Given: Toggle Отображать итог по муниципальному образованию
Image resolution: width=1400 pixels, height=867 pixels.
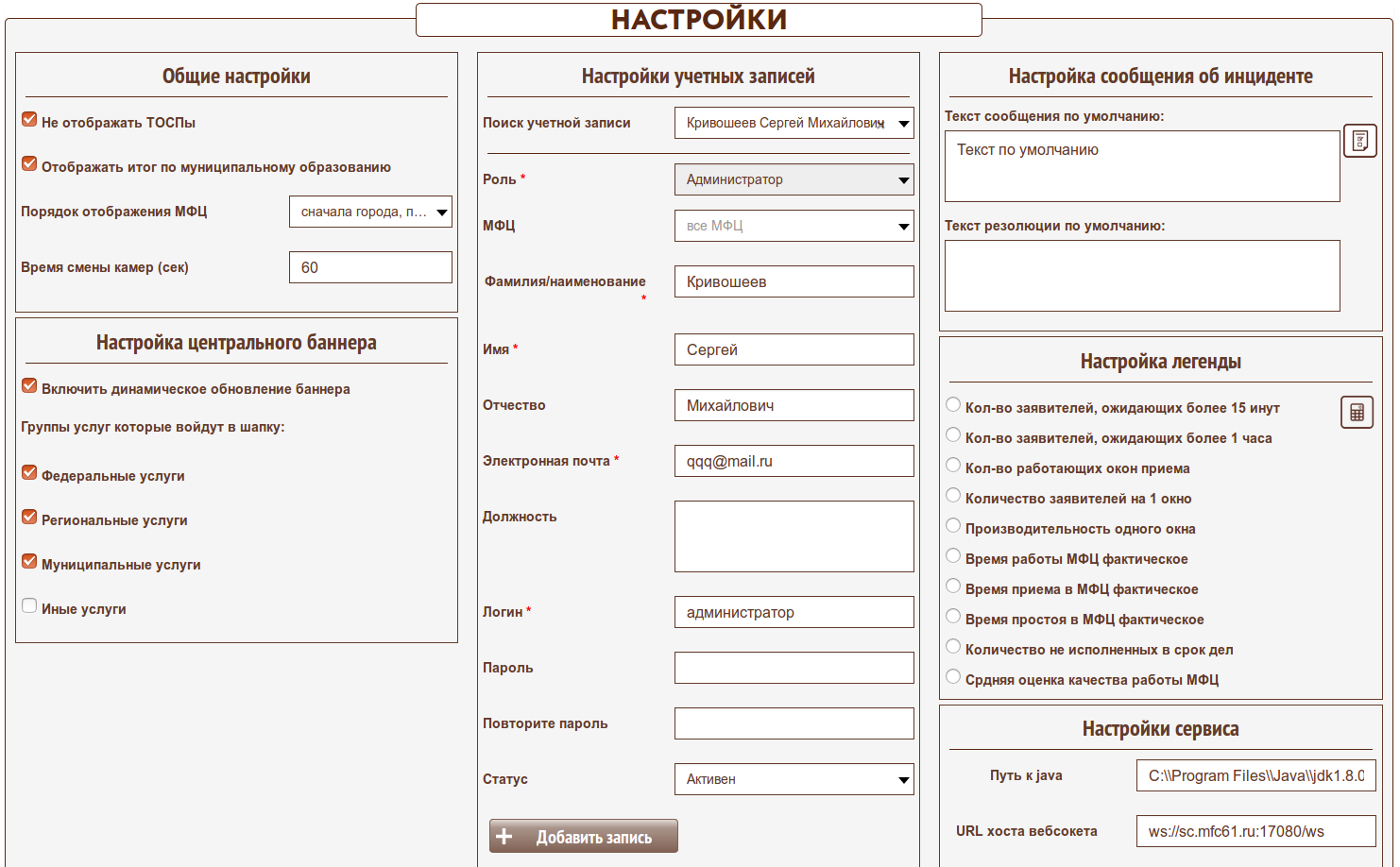Looking at the screenshot, I should coord(29,164).
